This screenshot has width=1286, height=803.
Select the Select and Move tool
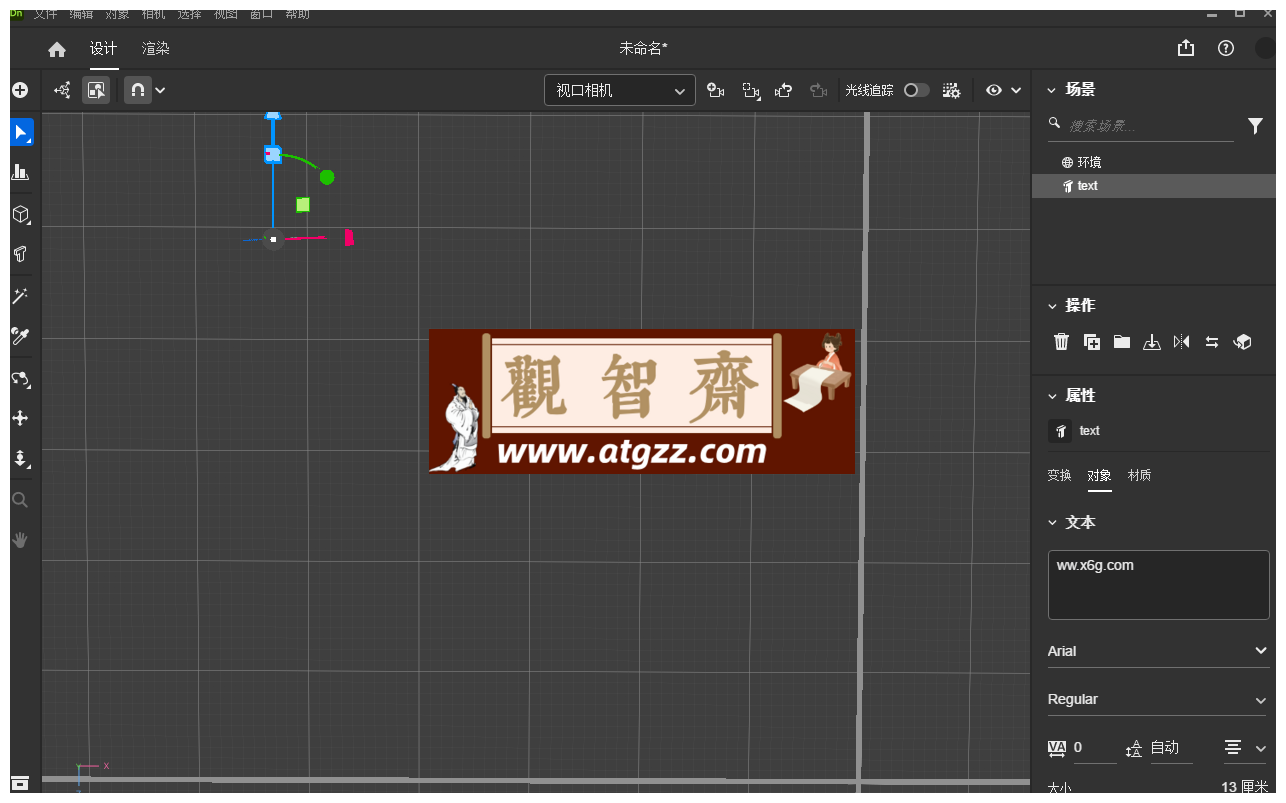[21, 132]
